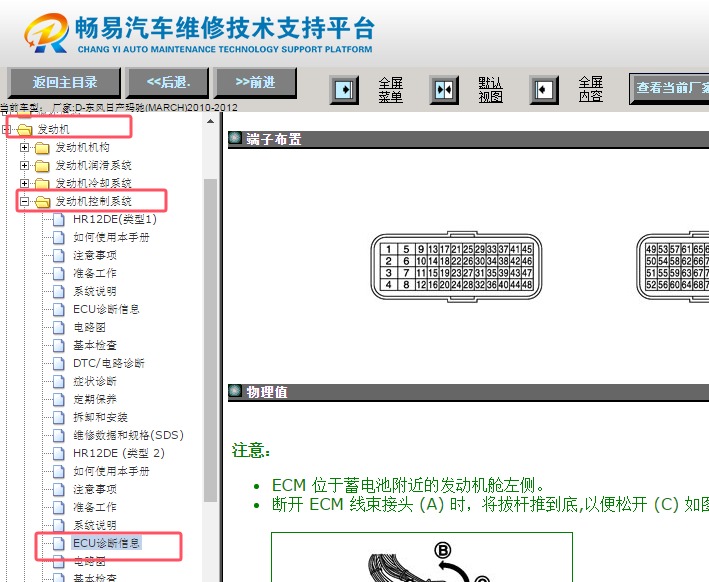Click the tree panel scroll-up arrow
Viewport: 709px width, 582px height.
click(x=210, y=121)
